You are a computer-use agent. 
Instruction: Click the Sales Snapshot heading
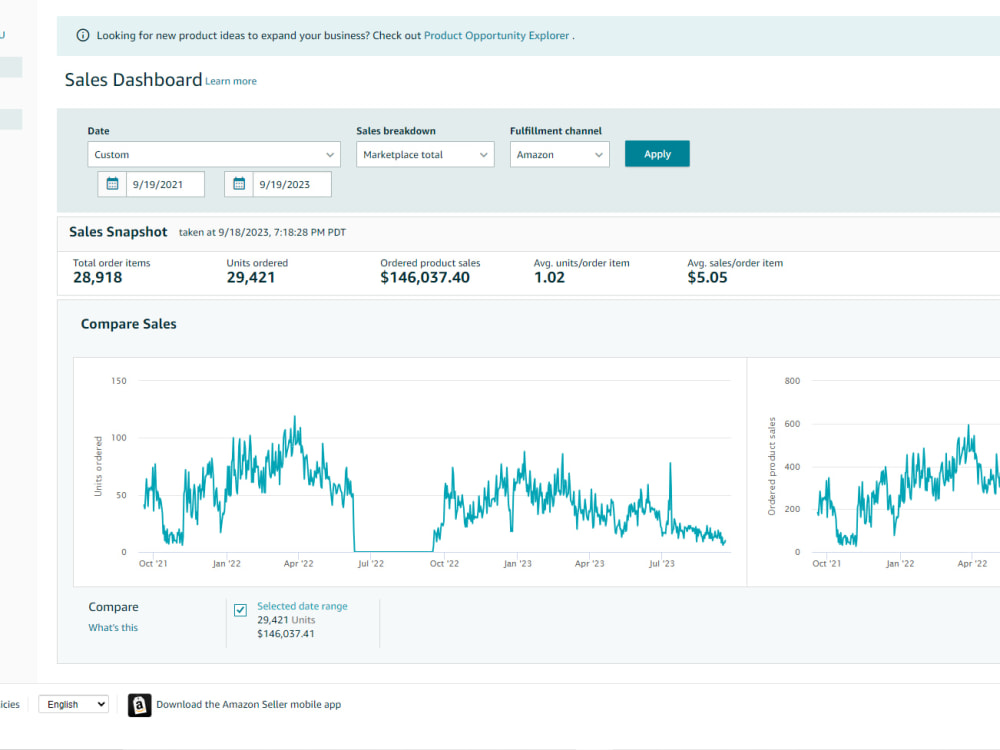118,232
